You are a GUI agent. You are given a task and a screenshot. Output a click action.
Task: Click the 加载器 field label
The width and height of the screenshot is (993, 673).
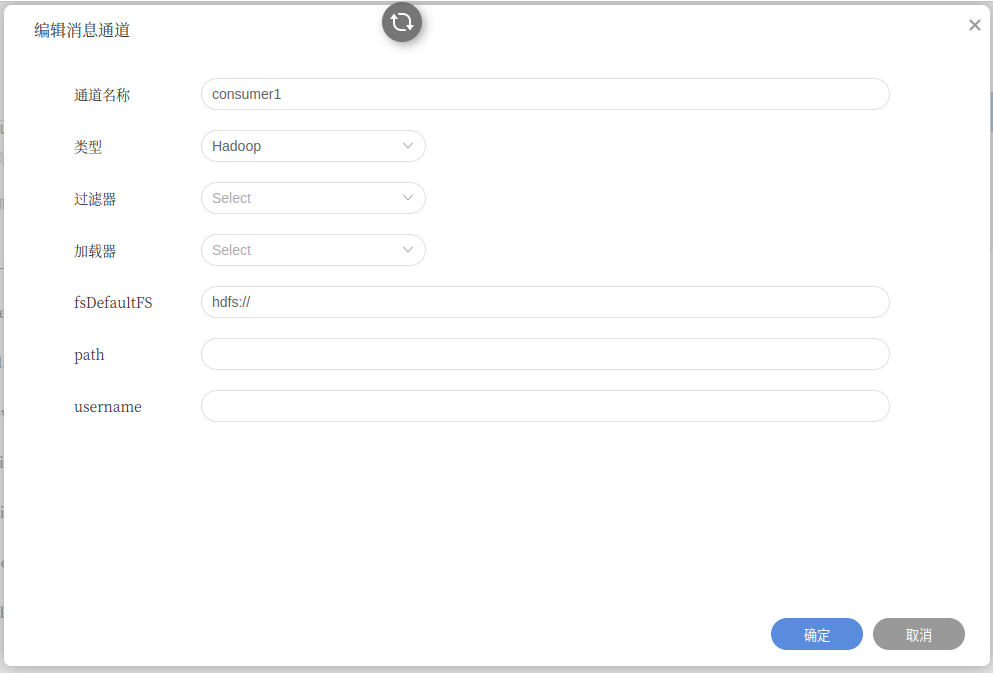point(95,251)
